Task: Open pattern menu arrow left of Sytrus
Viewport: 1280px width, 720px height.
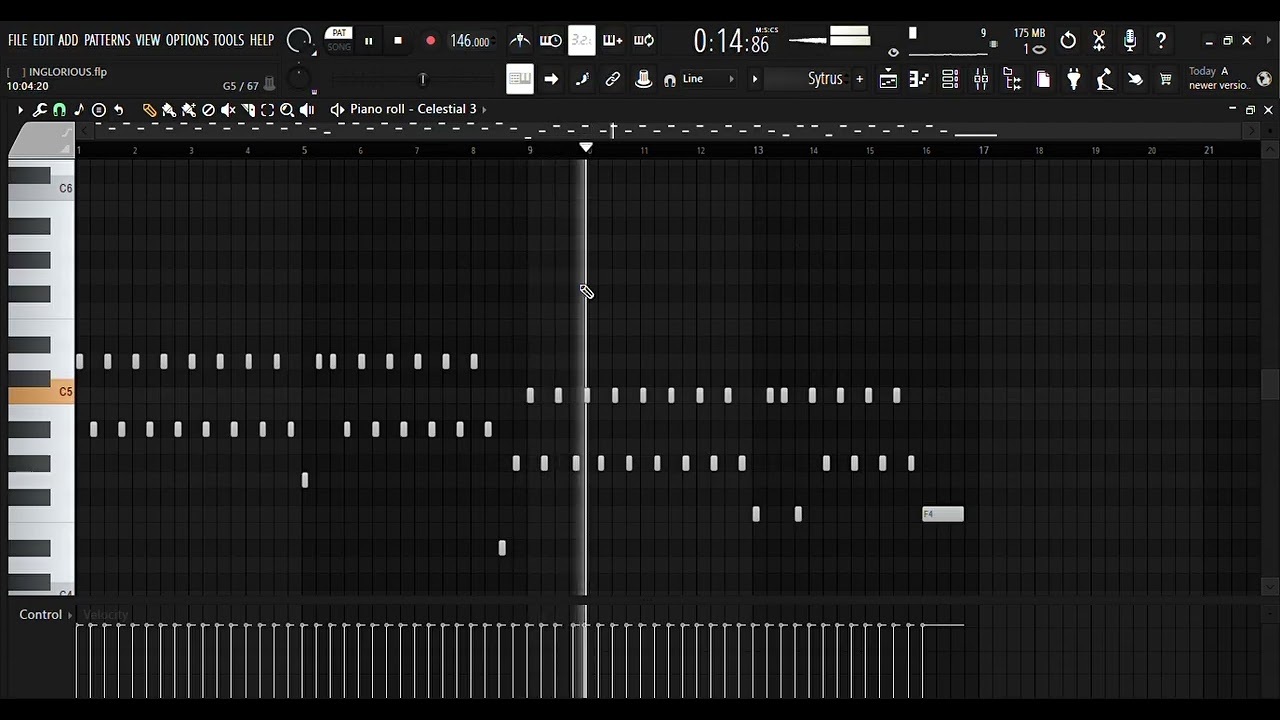Action: pyautogui.click(x=755, y=79)
